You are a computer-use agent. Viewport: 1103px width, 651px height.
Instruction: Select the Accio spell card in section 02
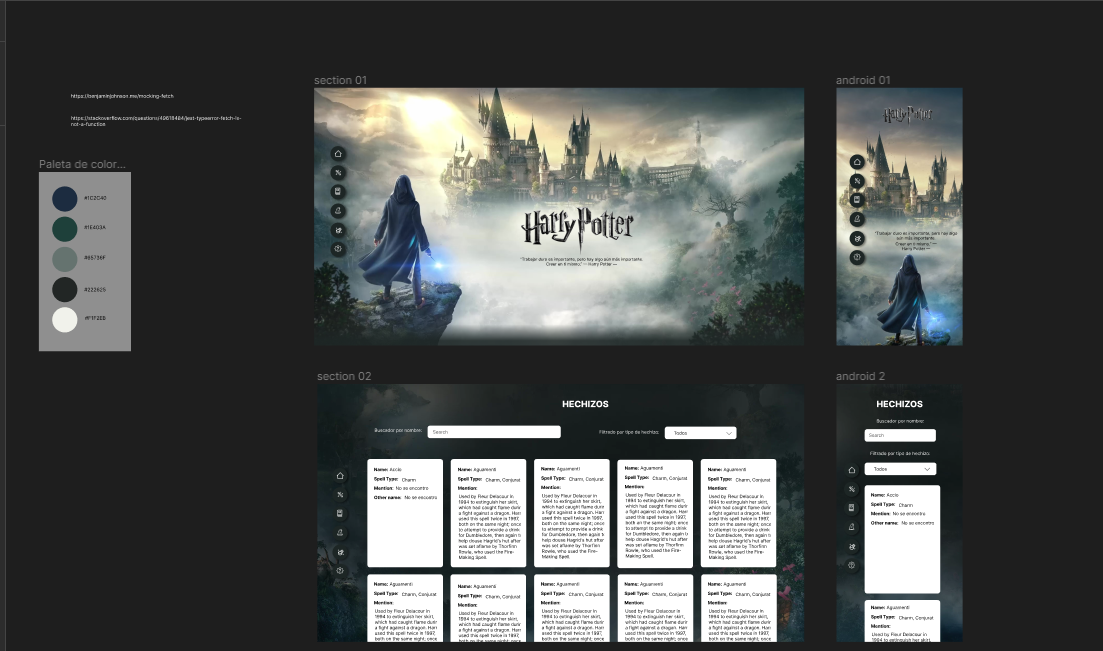pos(405,513)
